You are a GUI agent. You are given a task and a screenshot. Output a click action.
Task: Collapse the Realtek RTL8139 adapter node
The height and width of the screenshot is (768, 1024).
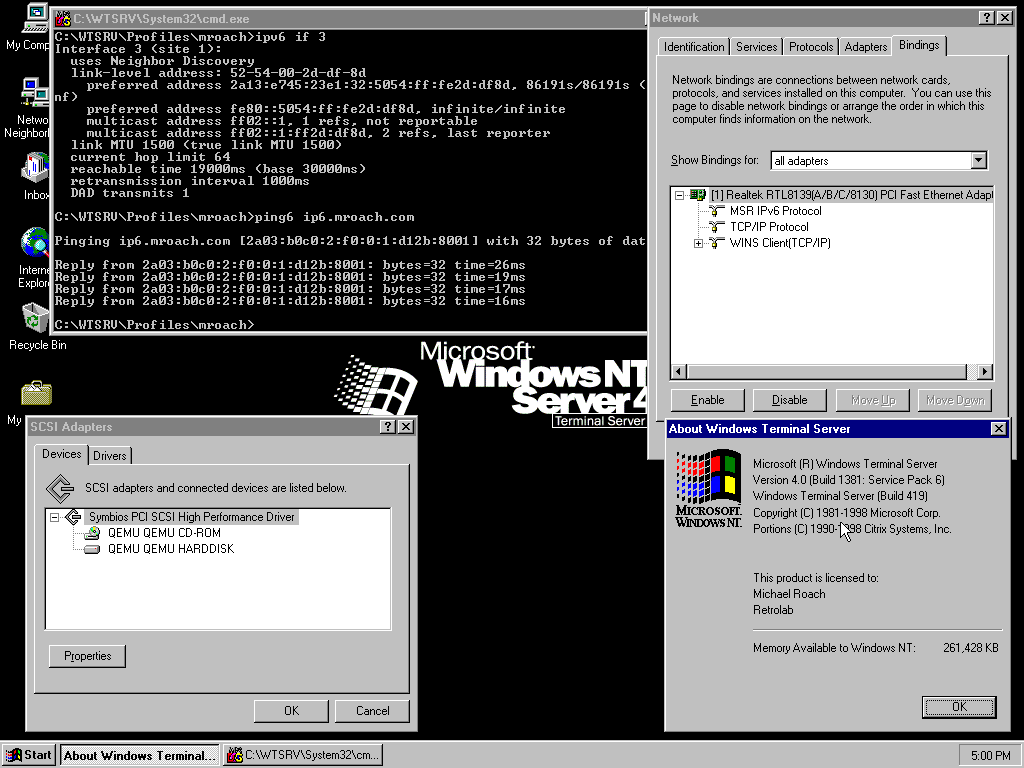(x=679, y=195)
